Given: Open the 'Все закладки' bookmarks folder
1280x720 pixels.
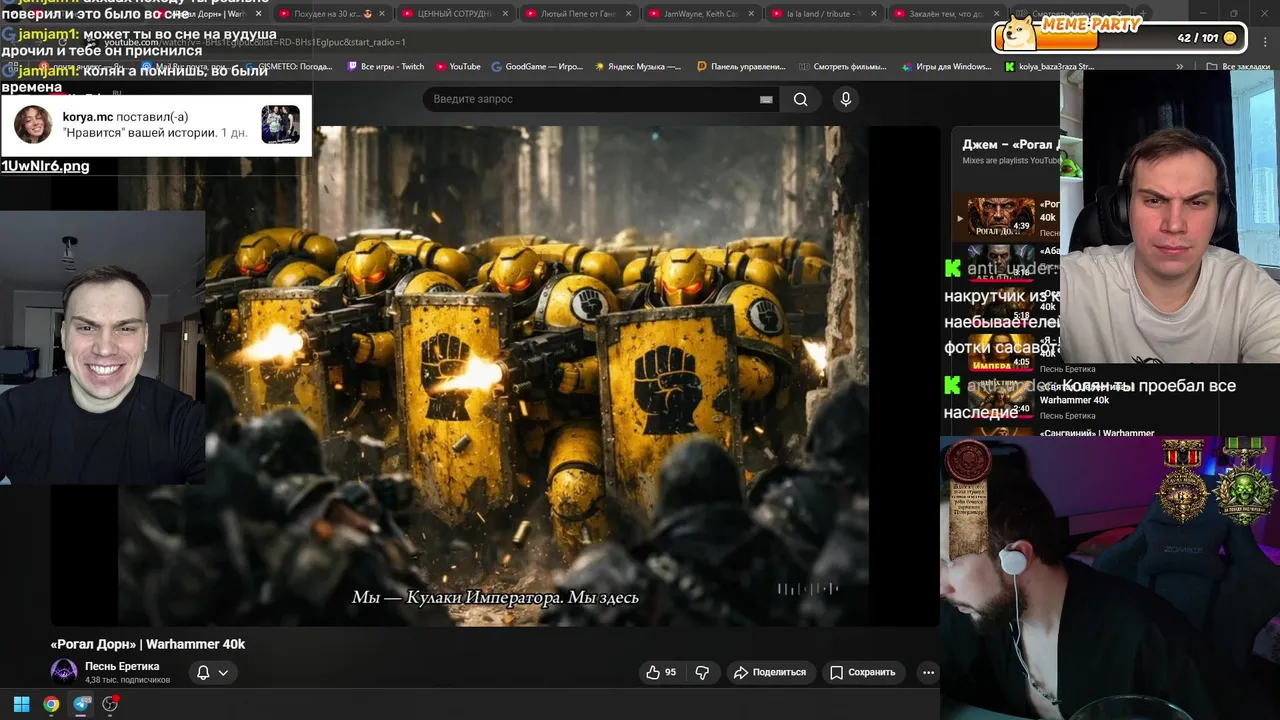Looking at the screenshot, I should [x=1240, y=67].
